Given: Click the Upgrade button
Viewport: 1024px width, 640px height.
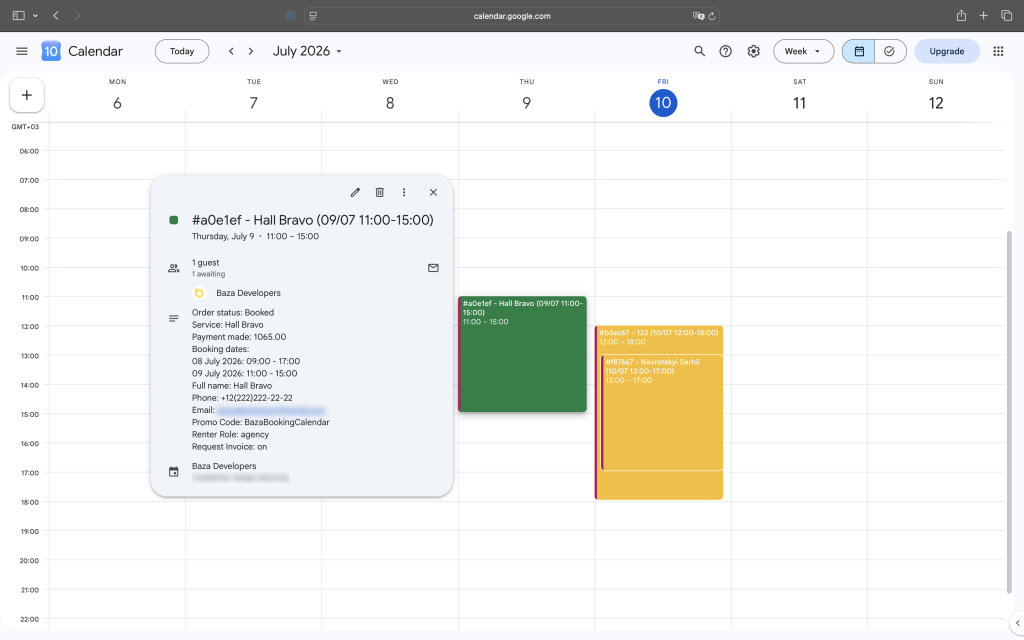Looking at the screenshot, I should (x=946, y=51).
